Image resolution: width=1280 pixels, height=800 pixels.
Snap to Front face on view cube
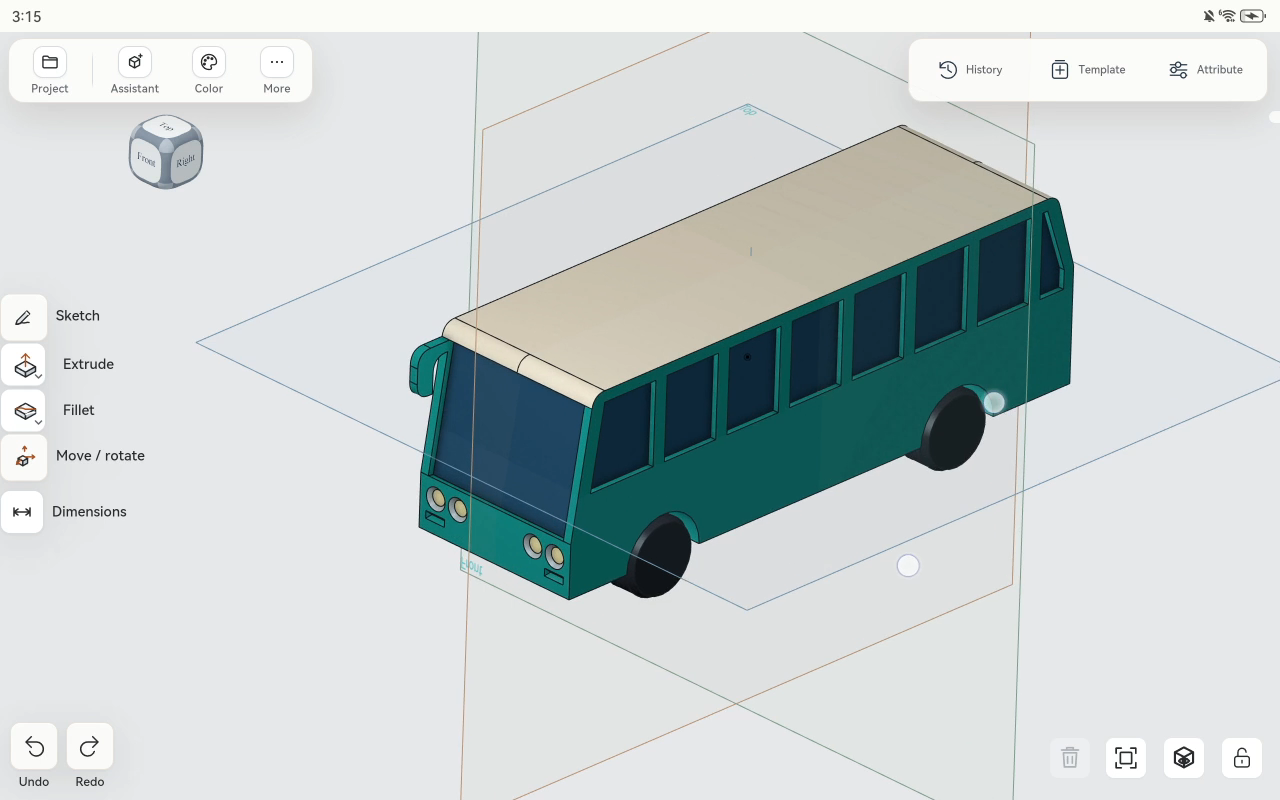click(x=147, y=160)
